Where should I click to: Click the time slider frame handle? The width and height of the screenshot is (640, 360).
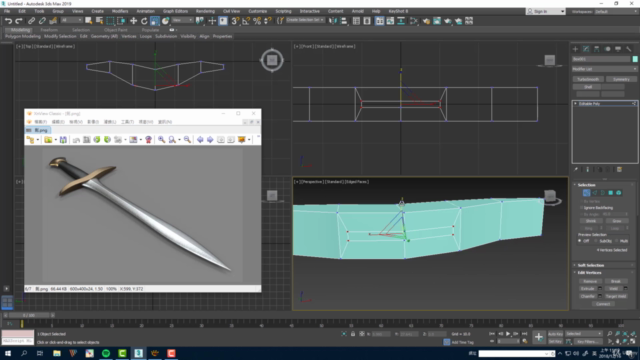(29, 315)
